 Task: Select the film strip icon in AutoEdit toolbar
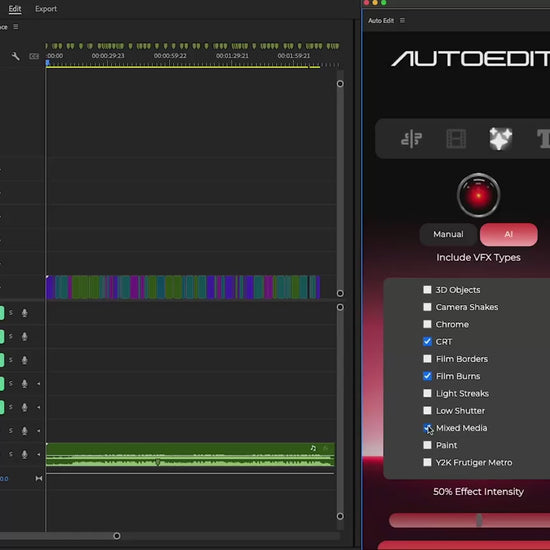(456, 139)
